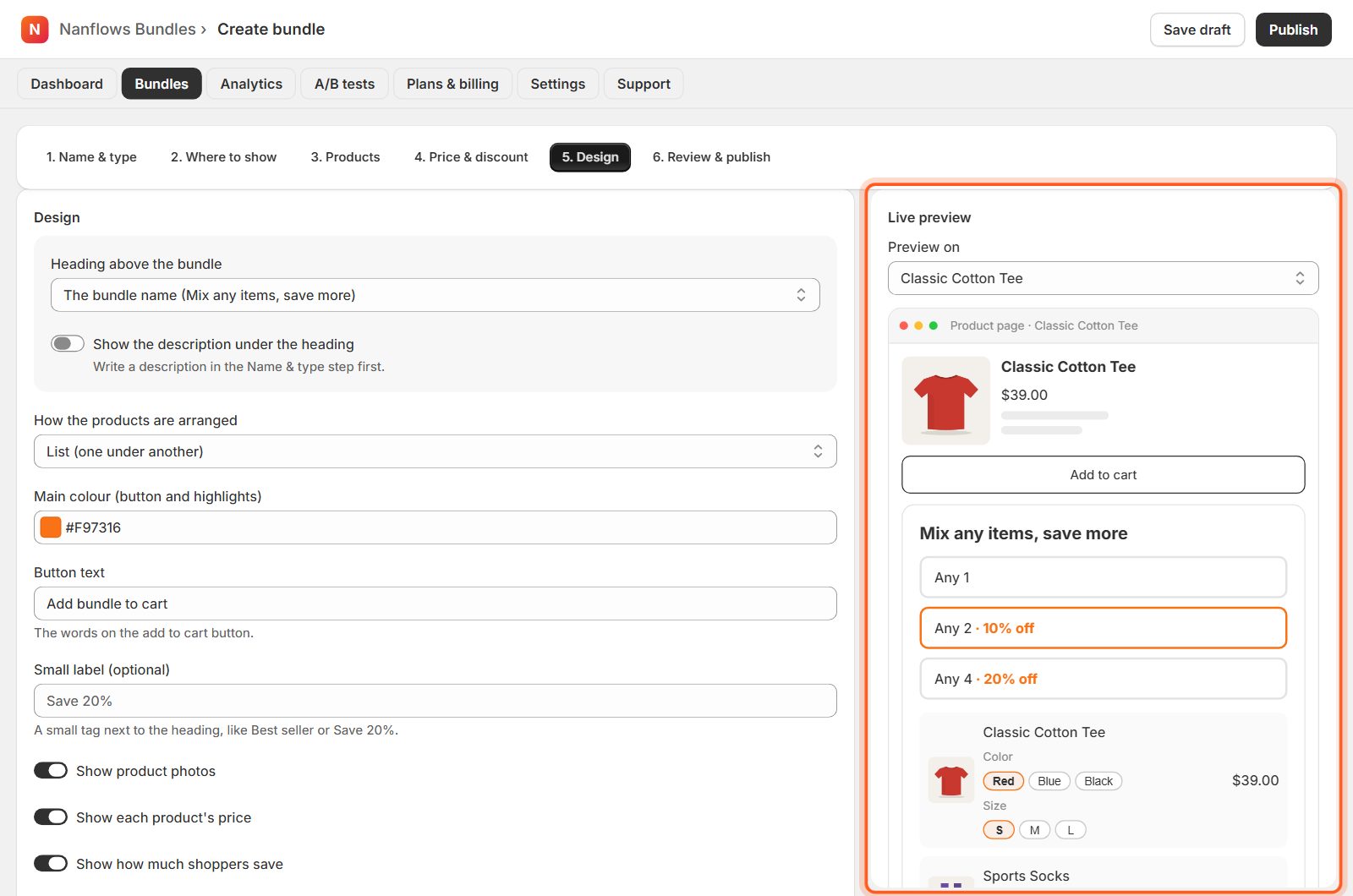Select the Any 1 bundle option

point(1104,577)
